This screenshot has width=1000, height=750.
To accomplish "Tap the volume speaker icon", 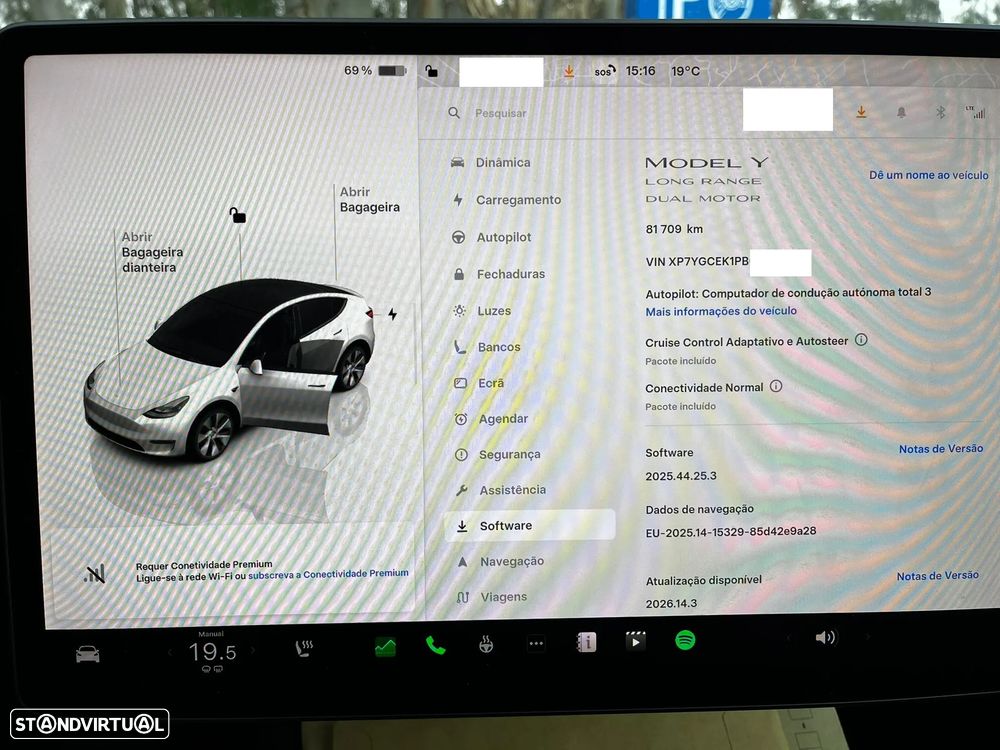I will tap(825, 637).
